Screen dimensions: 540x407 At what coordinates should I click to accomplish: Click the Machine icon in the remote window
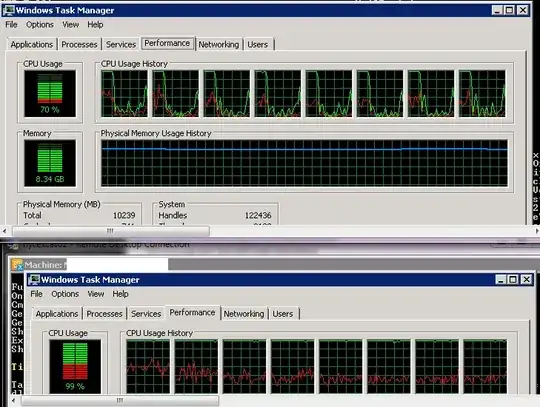(x=17, y=265)
